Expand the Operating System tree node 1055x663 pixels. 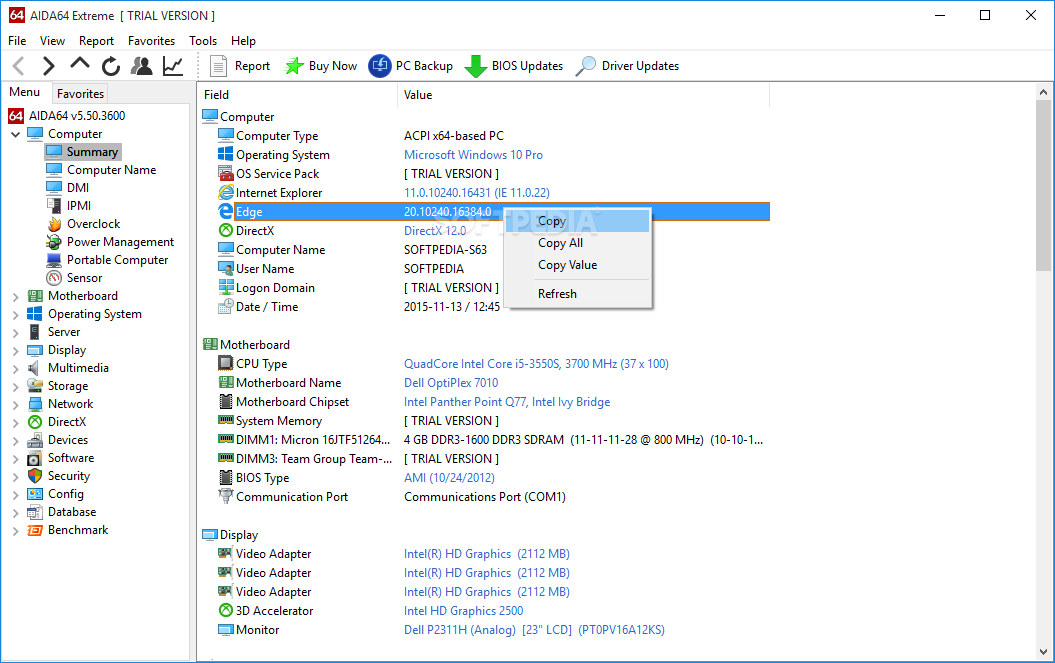click(15, 314)
